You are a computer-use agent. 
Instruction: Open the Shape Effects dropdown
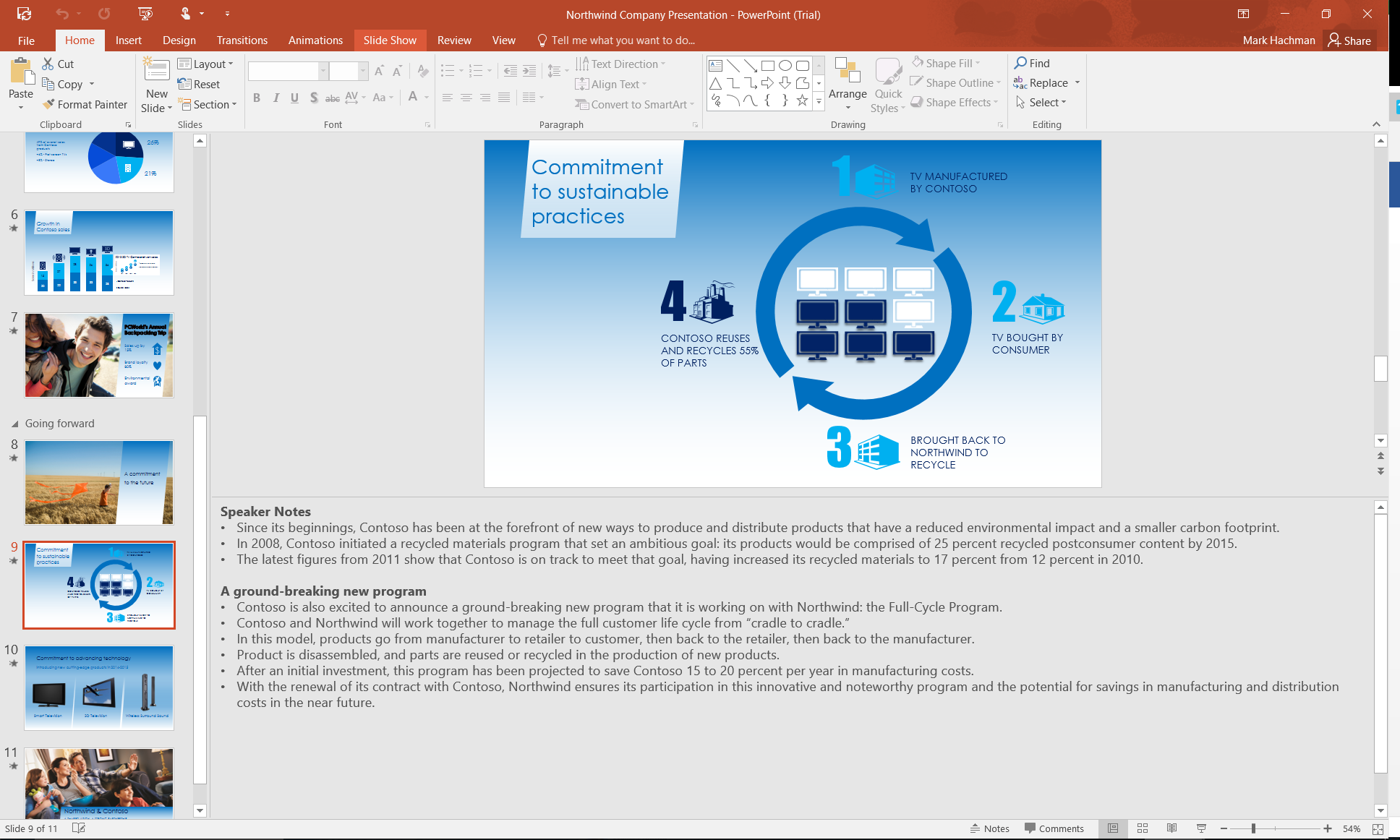(955, 102)
